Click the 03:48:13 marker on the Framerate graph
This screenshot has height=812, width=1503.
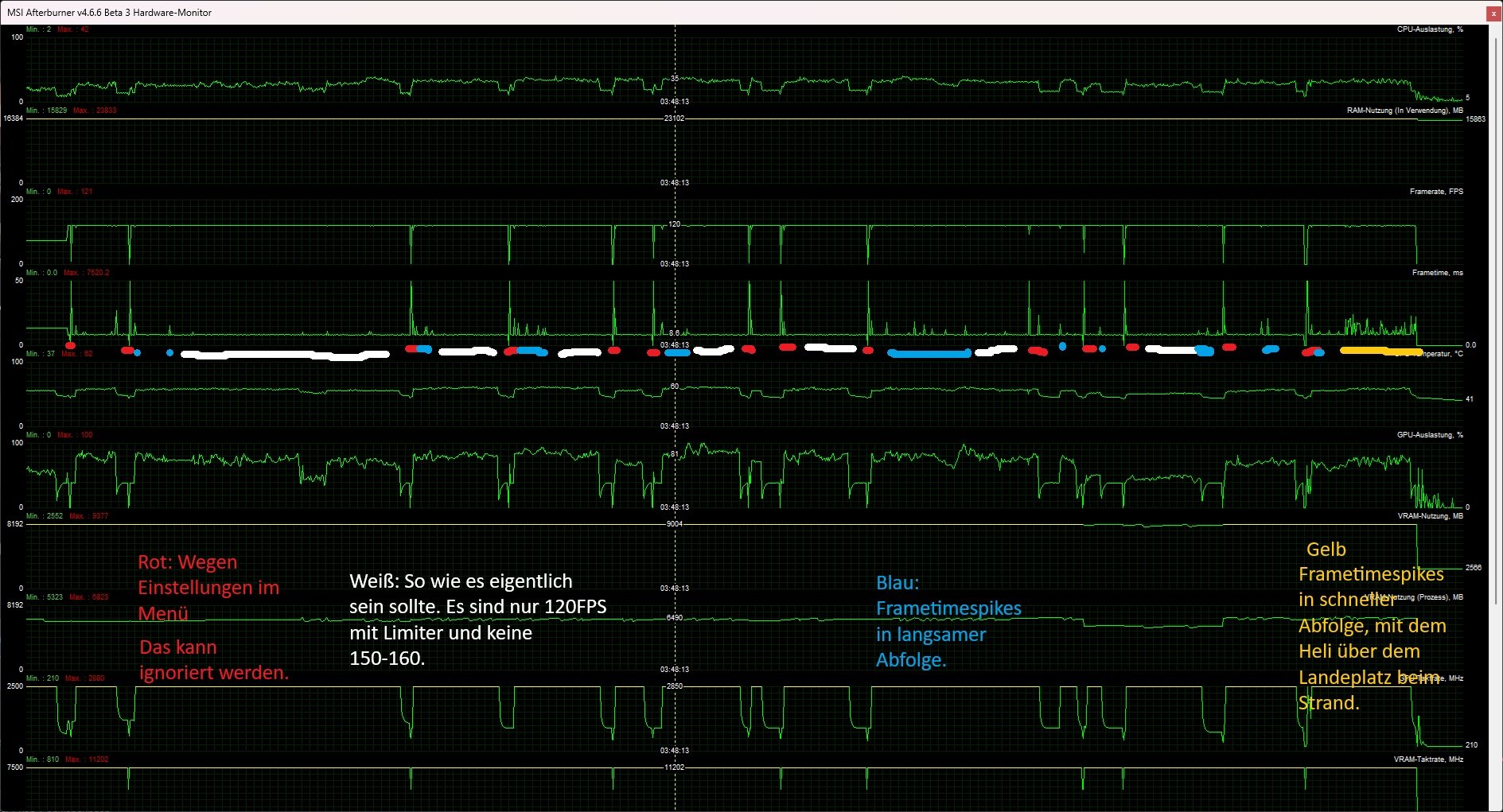(674, 263)
